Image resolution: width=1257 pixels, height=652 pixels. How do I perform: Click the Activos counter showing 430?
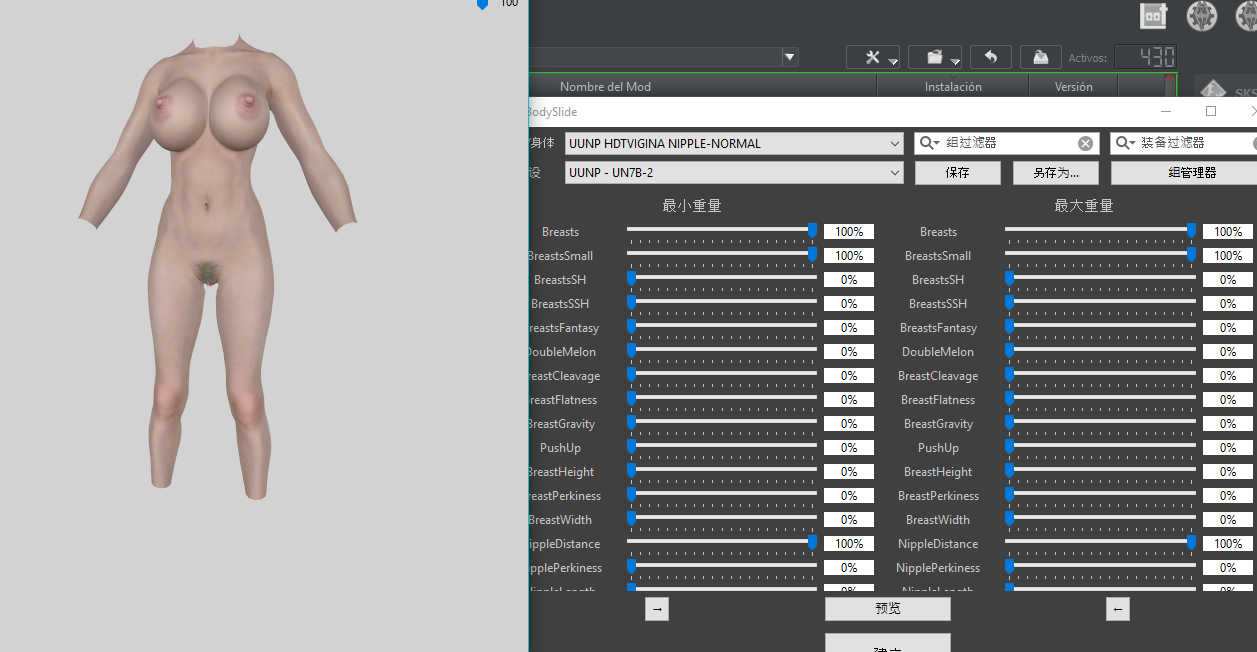coord(1145,57)
